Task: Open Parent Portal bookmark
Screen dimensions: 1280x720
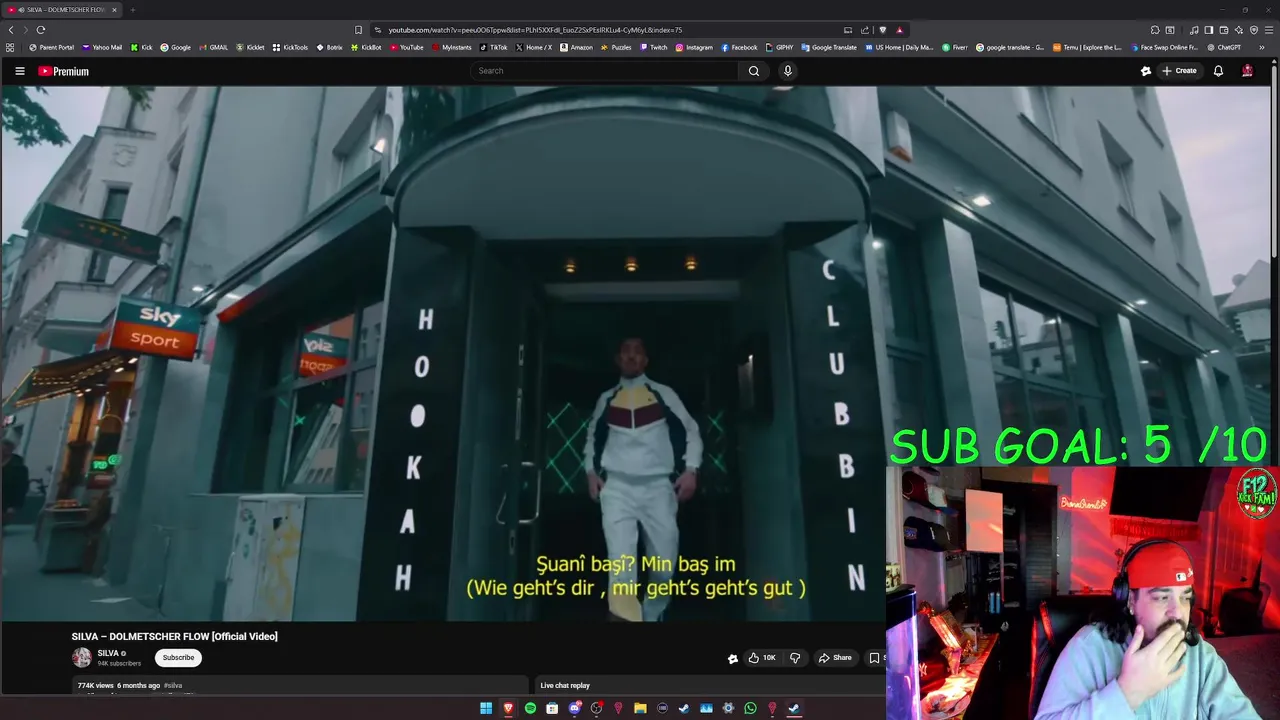Action: pyautogui.click(x=52, y=47)
